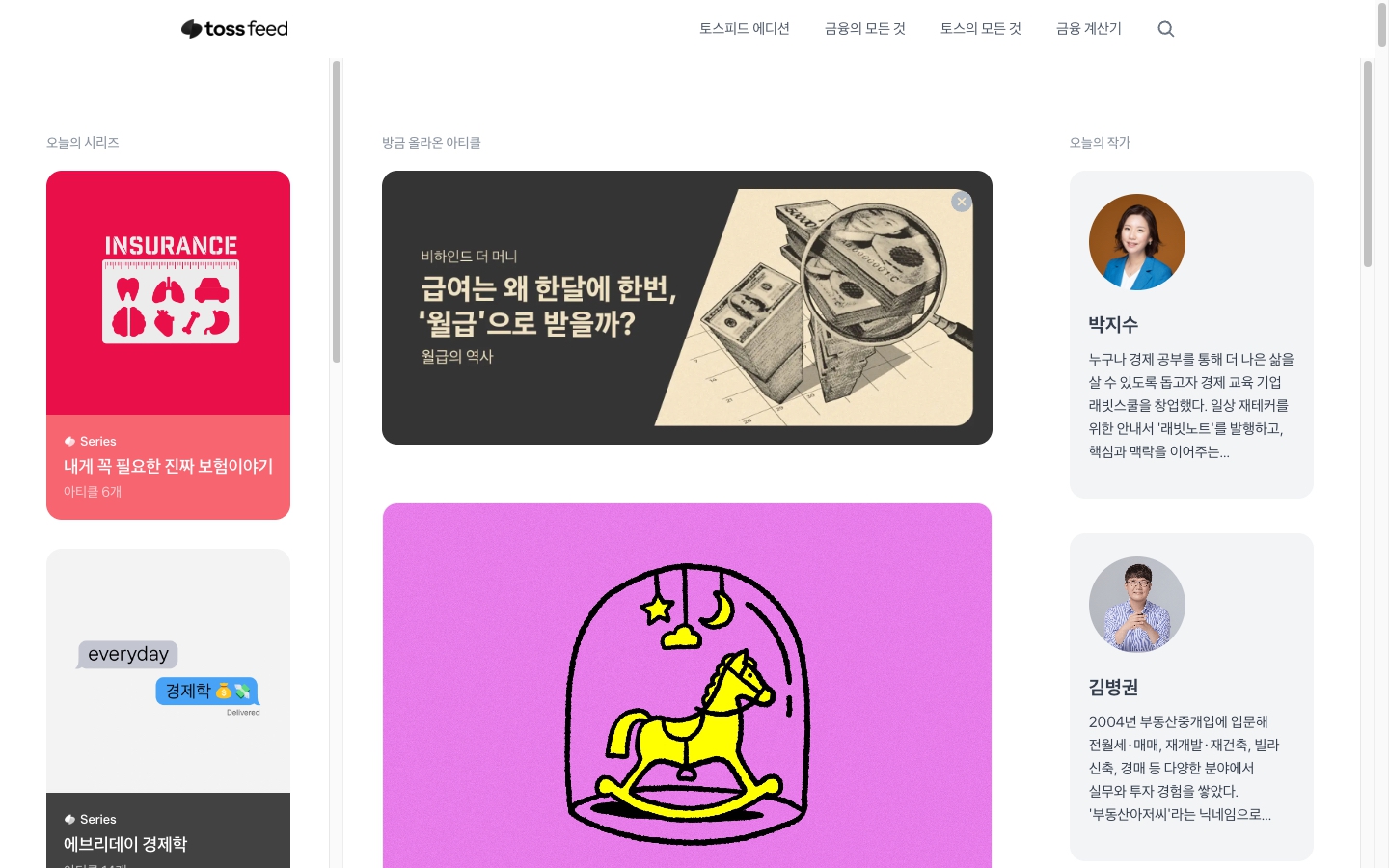1389x868 pixels.
Task: Open 김병권 author profile photo
Action: tap(1137, 605)
